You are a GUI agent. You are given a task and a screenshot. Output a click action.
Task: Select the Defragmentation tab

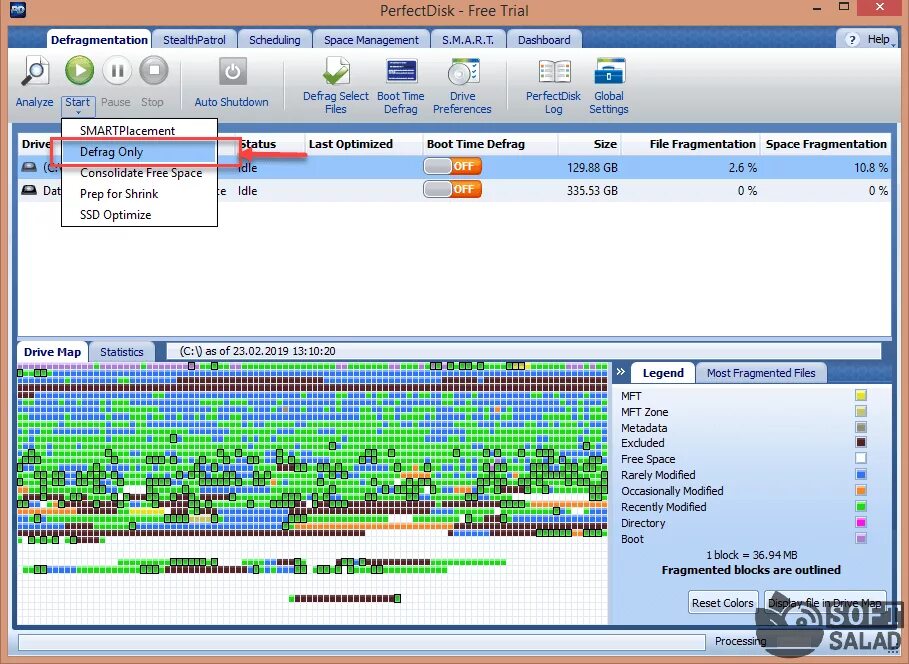tap(99, 39)
